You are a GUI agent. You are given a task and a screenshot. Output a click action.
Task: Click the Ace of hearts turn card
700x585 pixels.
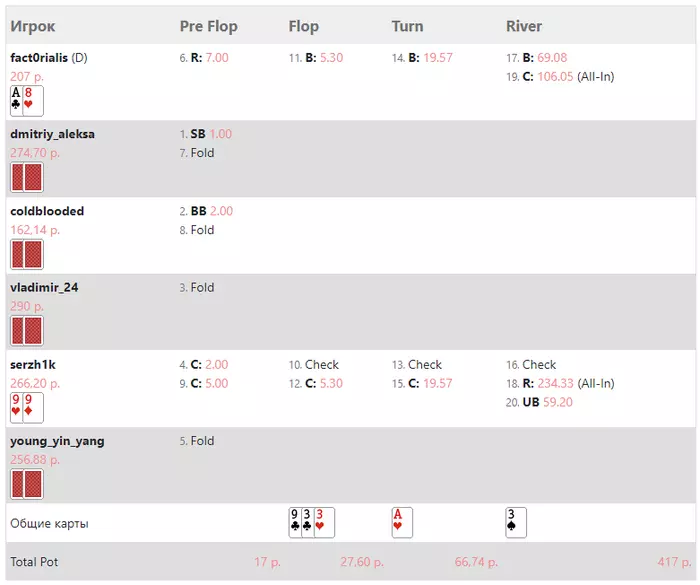click(x=402, y=522)
